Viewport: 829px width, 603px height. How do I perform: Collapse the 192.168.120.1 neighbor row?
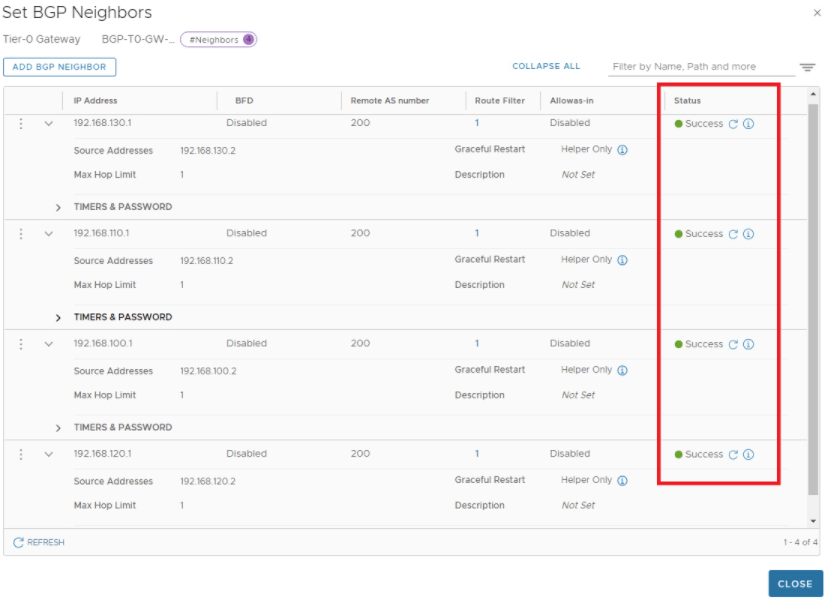48,454
